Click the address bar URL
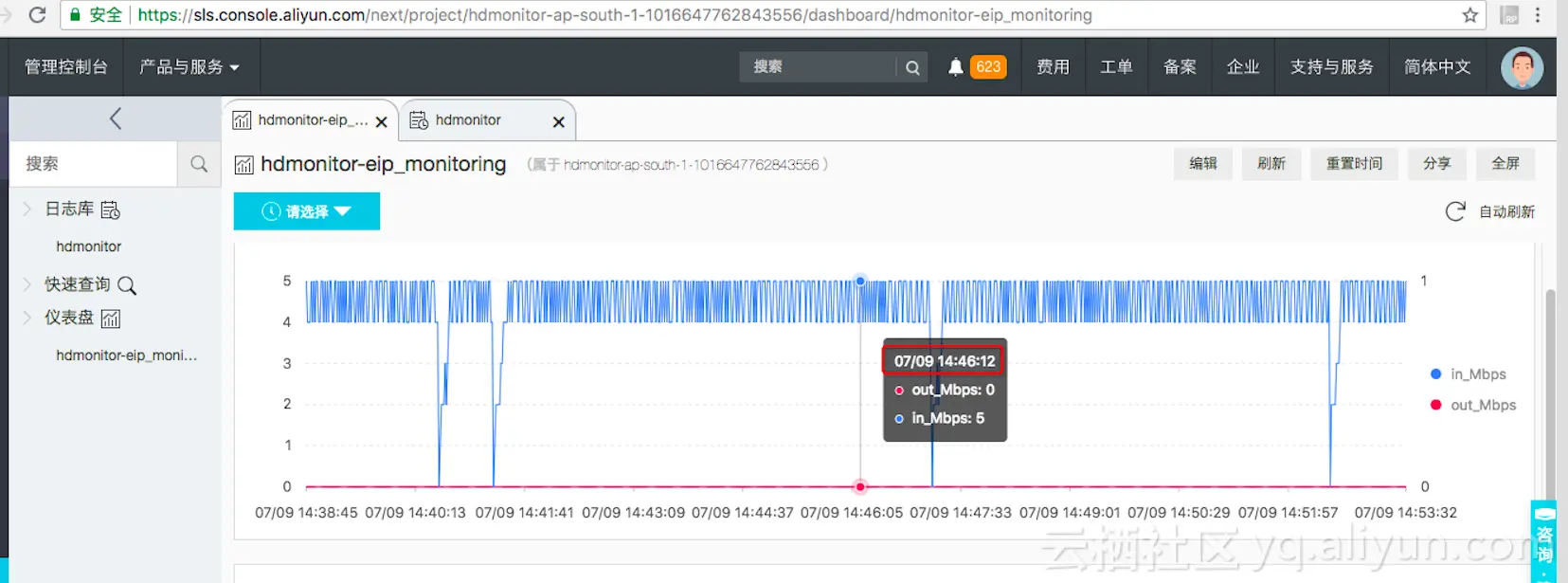 (615, 15)
